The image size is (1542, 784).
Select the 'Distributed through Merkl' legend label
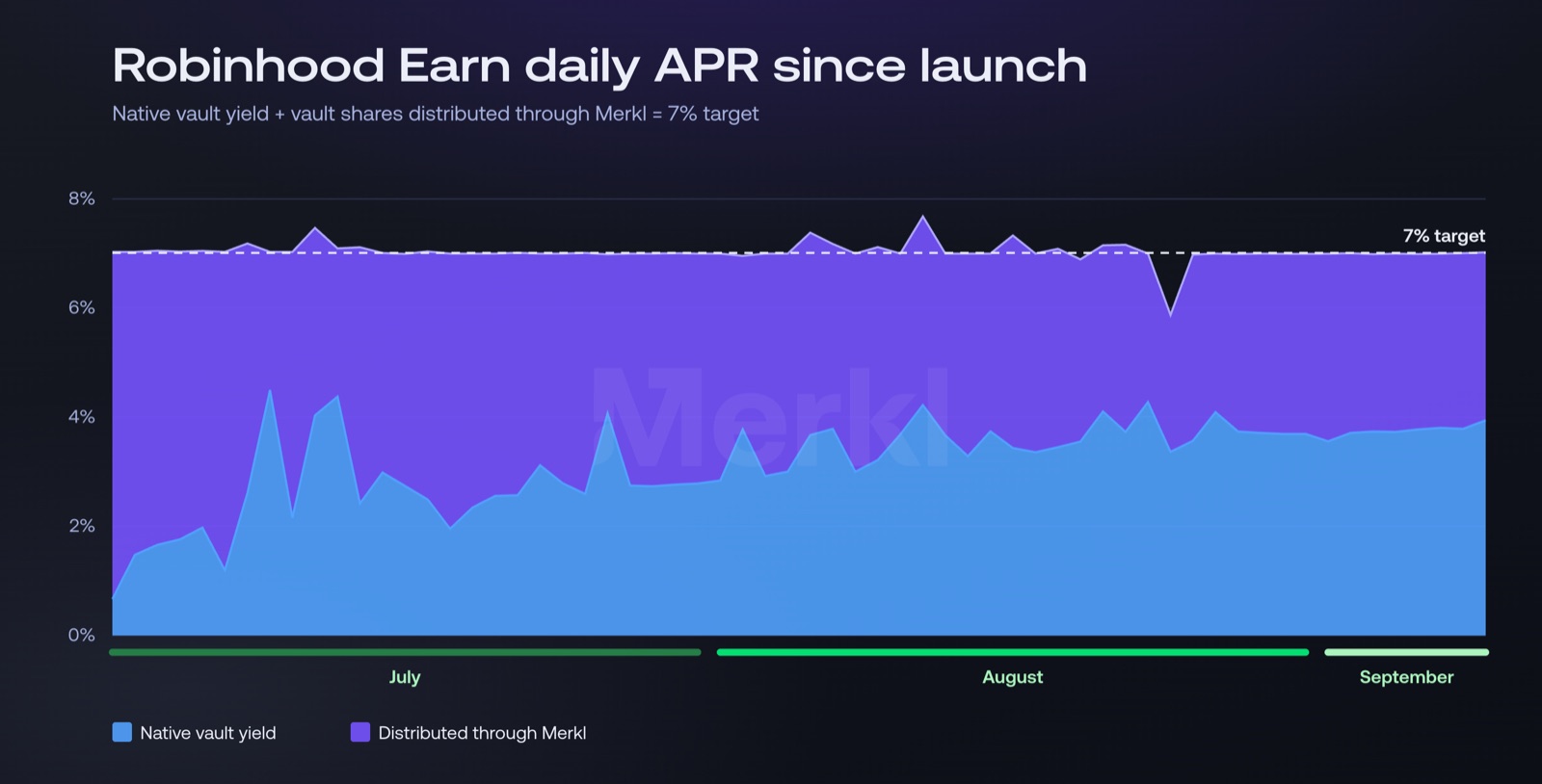(x=482, y=733)
